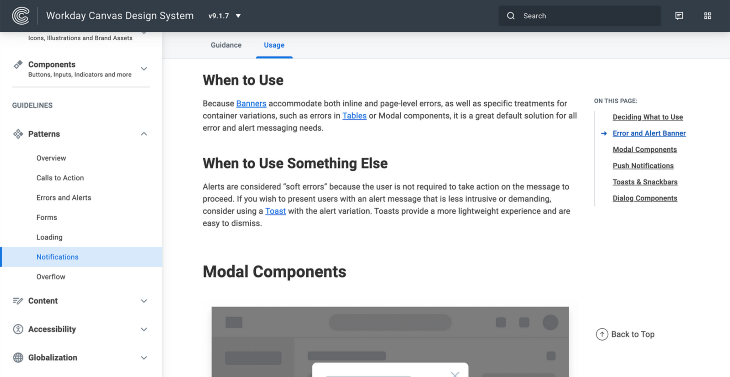Click the Patterns sidebar heading
The width and height of the screenshot is (730, 377).
click(44, 134)
